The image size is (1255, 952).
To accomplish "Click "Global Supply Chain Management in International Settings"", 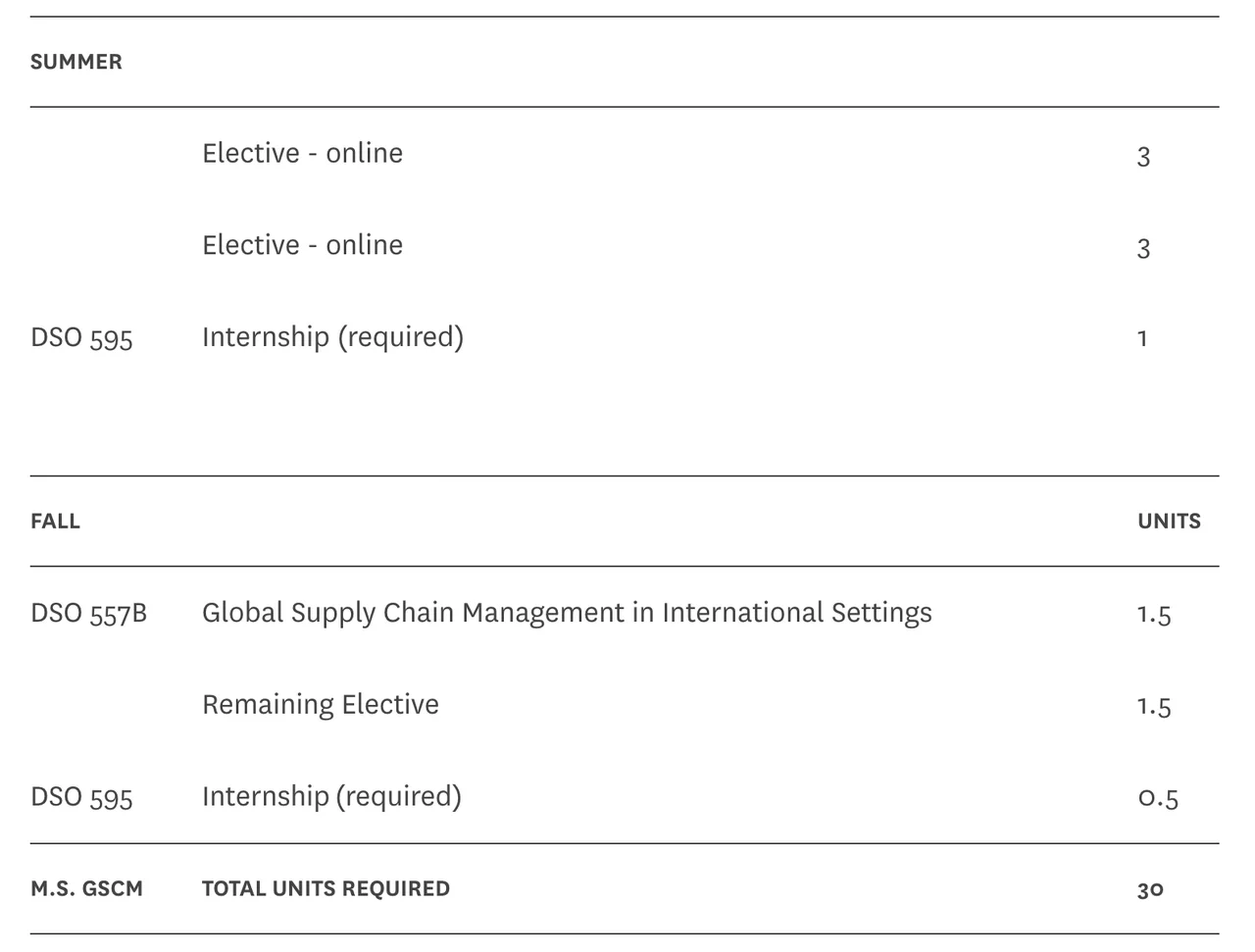I will [x=567, y=613].
